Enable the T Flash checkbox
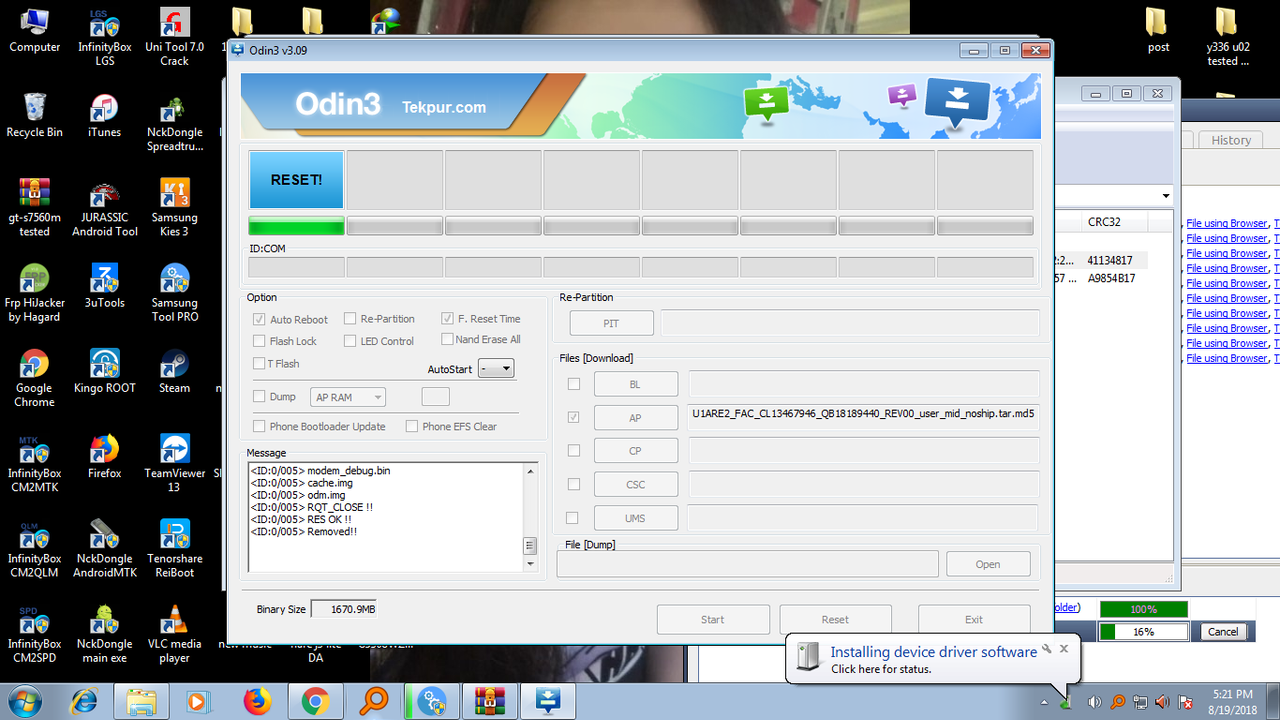Image resolution: width=1280 pixels, height=720 pixels. (260, 364)
